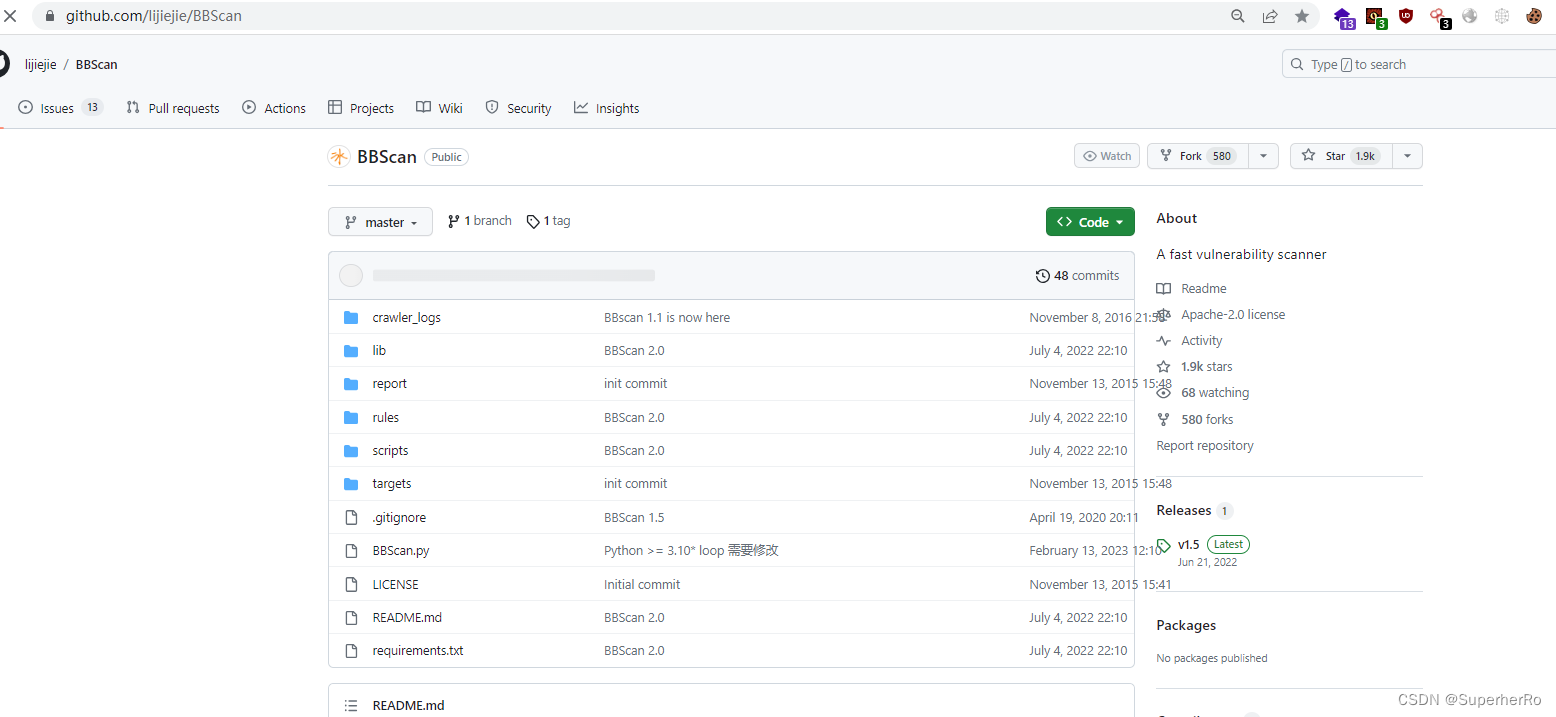Click the requirements.txt file icon

tap(351, 651)
